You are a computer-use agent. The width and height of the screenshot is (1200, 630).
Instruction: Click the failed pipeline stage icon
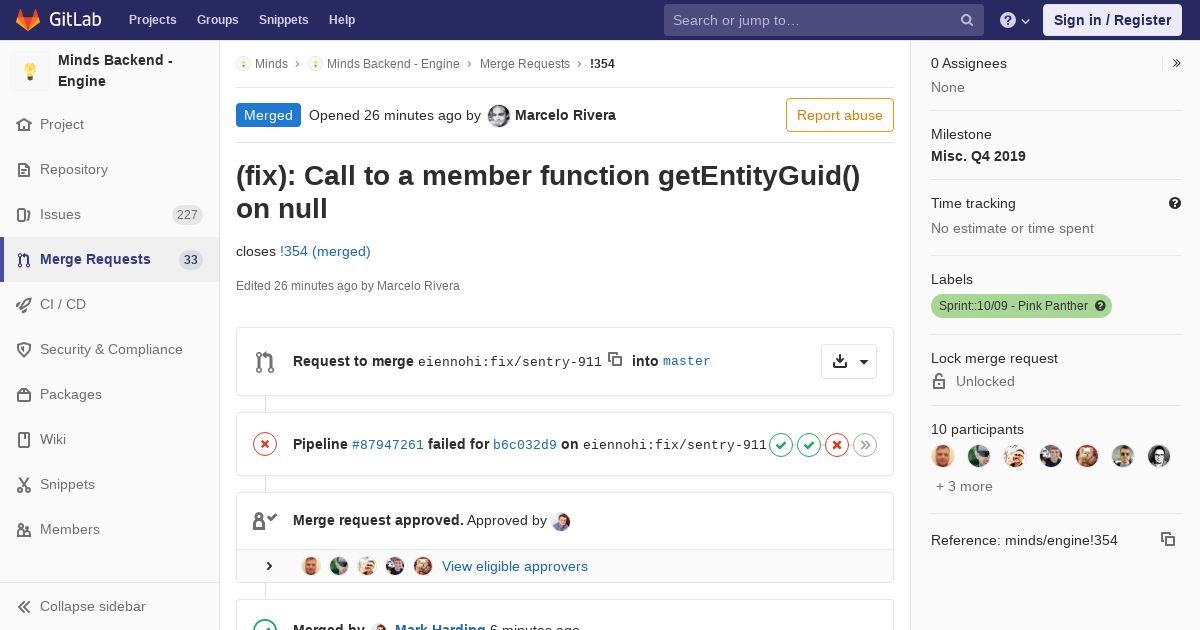coord(837,445)
